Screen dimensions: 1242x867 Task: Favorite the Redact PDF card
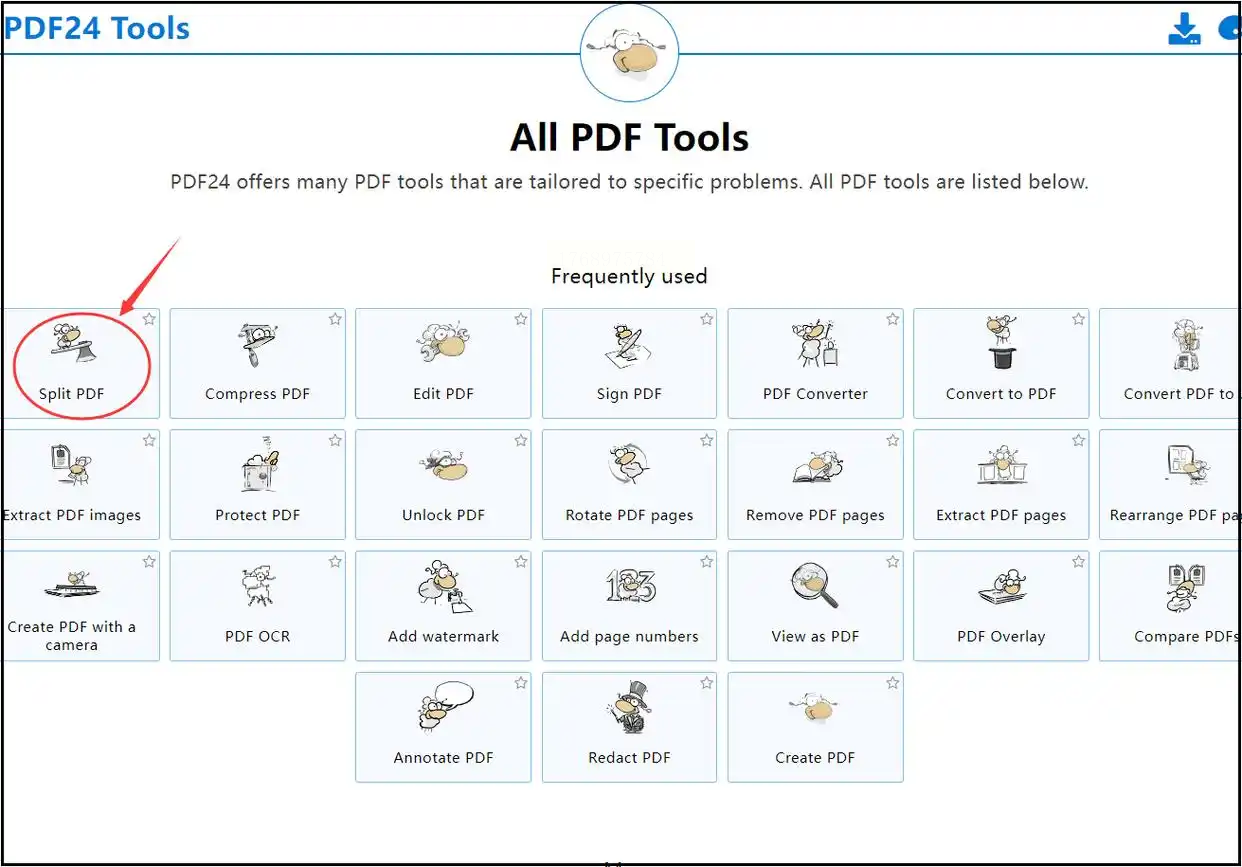pyautogui.click(x=707, y=683)
